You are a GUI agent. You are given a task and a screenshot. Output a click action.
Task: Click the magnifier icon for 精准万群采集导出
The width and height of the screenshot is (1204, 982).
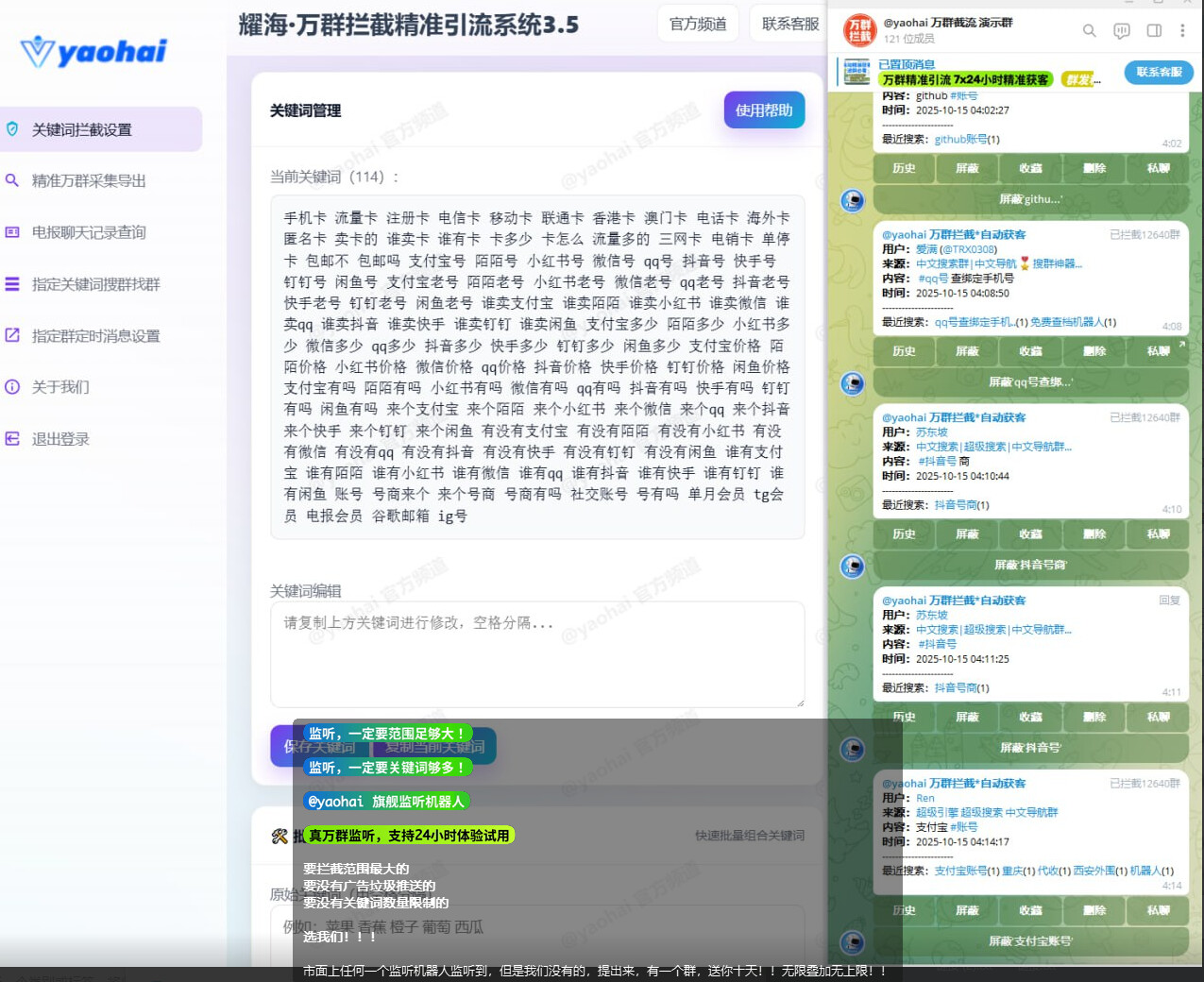click(12, 180)
